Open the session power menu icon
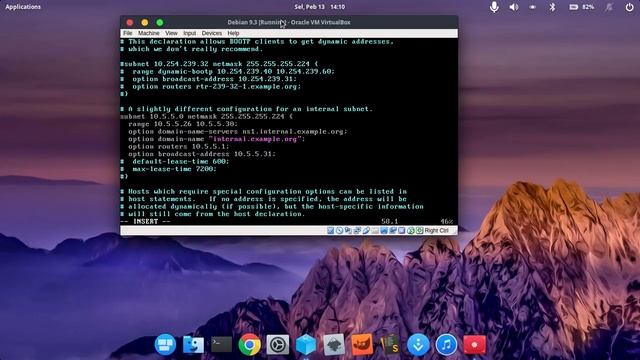The height and width of the screenshot is (360, 640). (629, 7)
